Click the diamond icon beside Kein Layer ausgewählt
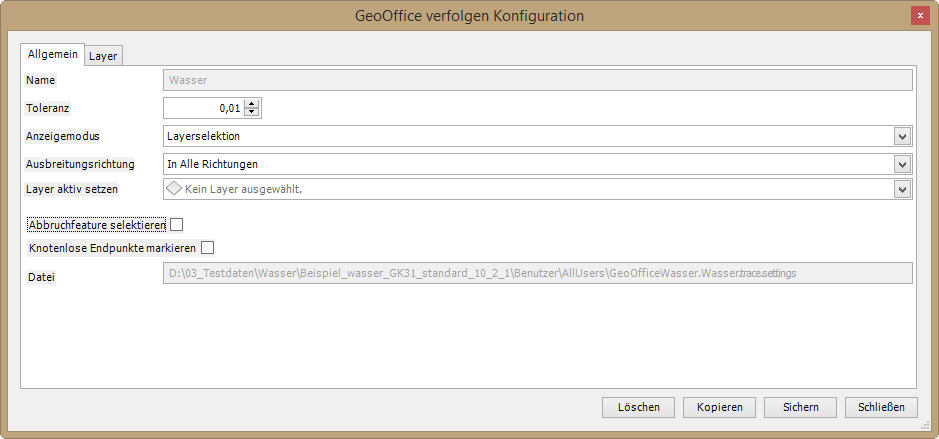This screenshot has height=439, width=939. tap(174, 189)
